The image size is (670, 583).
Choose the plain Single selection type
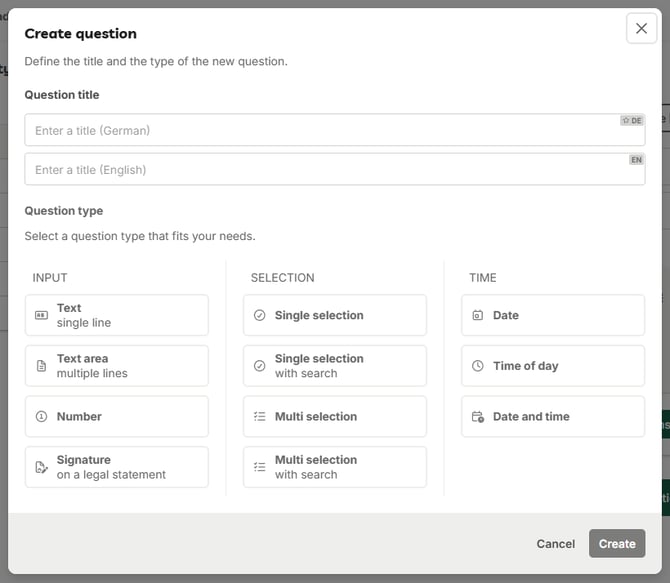pyautogui.click(x=335, y=315)
